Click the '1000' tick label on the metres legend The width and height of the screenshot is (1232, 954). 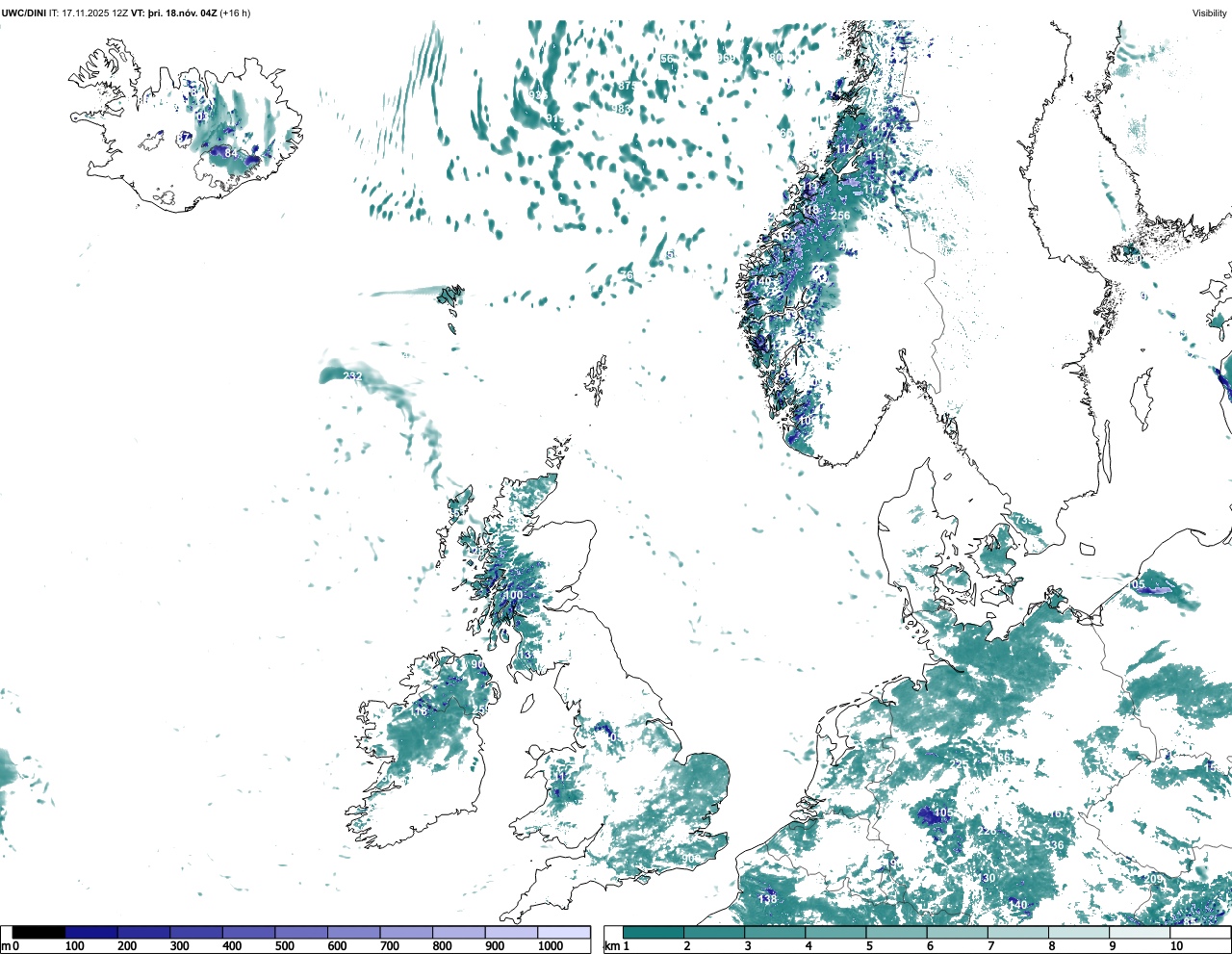(551, 946)
